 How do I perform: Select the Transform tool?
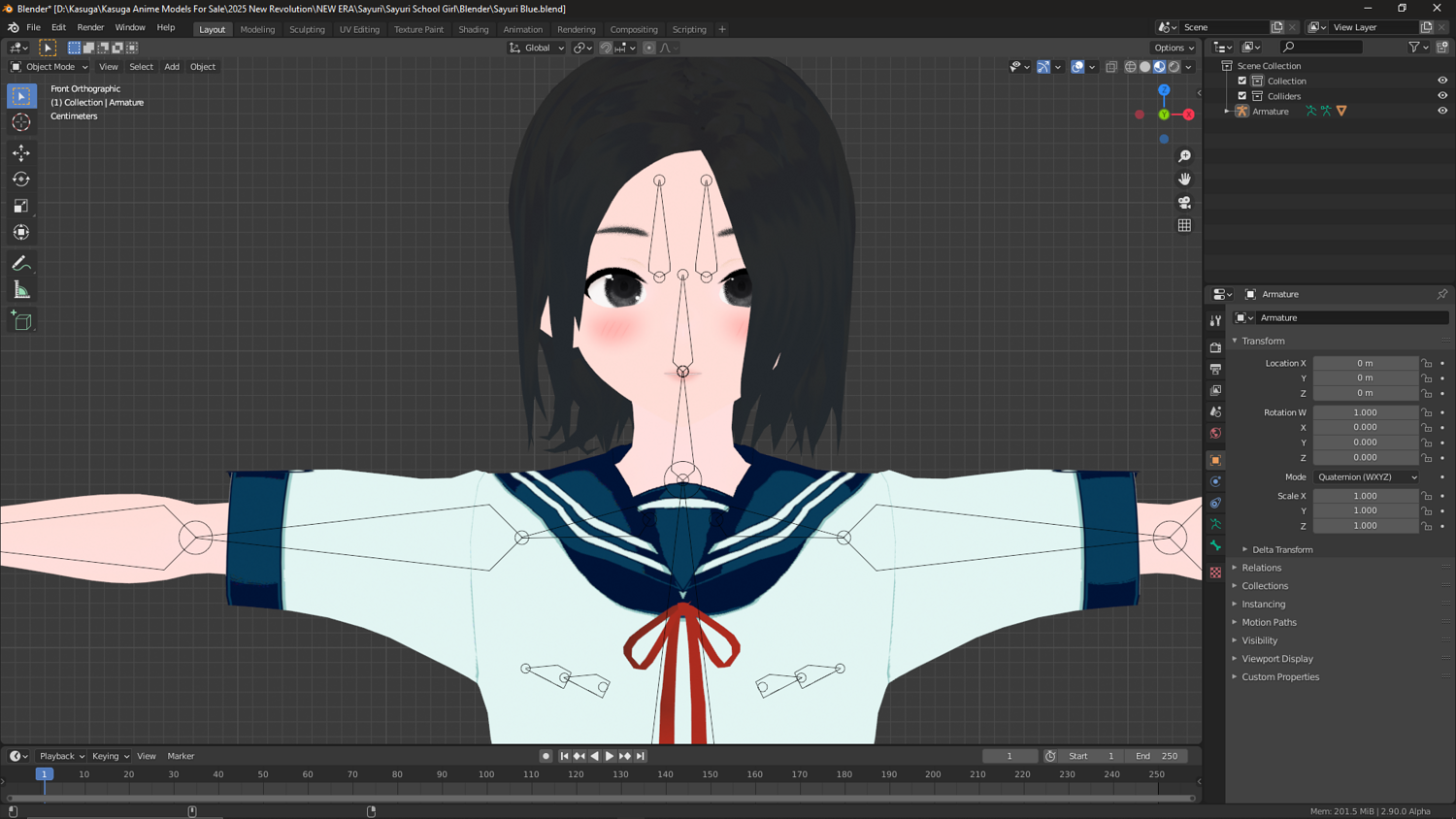pyautogui.click(x=21, y=232)
